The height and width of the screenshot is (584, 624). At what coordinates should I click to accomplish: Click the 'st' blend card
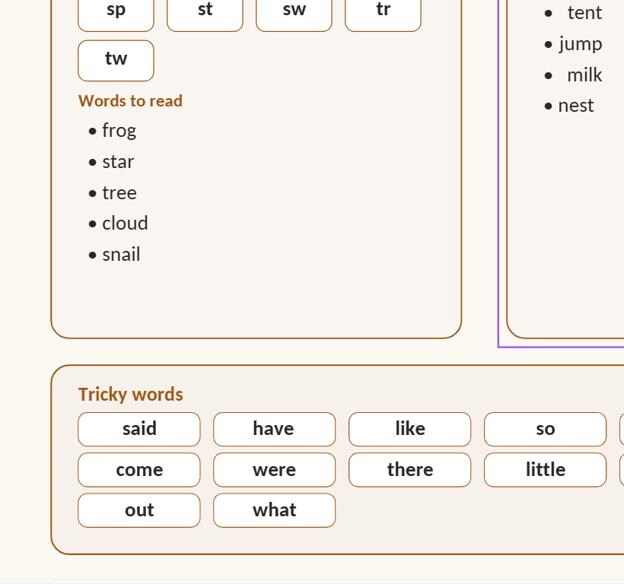pos(205,15)
